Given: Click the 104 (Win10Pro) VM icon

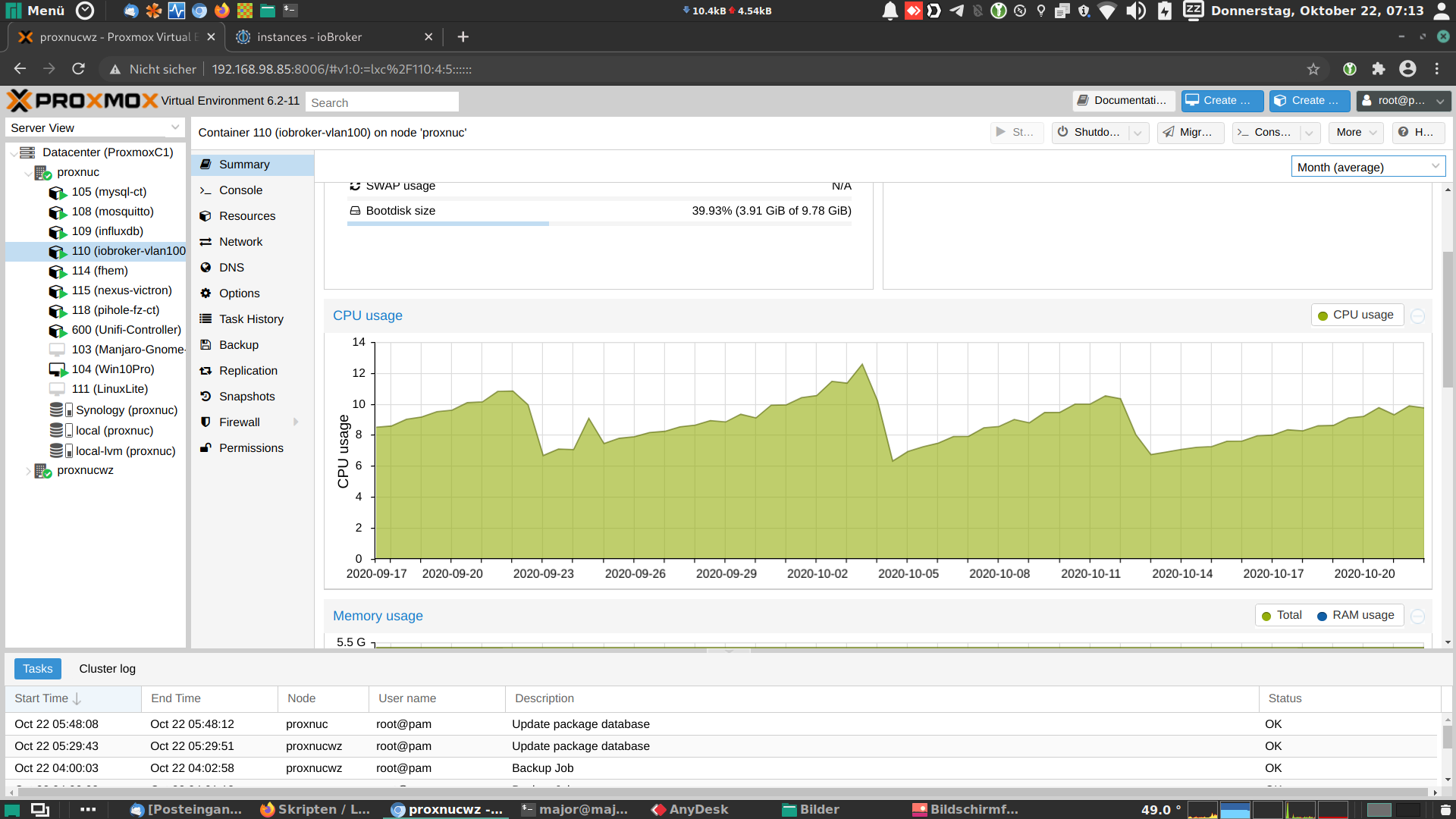Looking at the screenshot, I should 58,369.
